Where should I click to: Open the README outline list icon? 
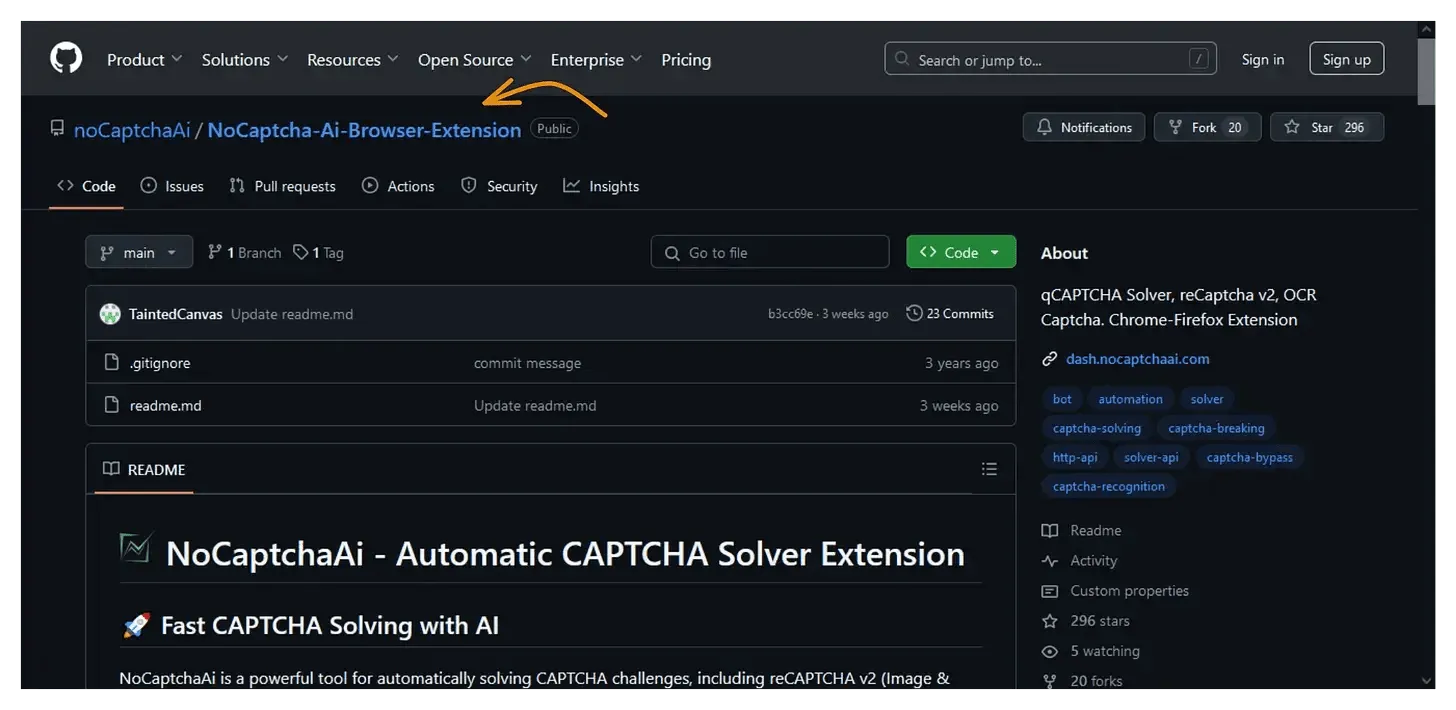(989, 469)
